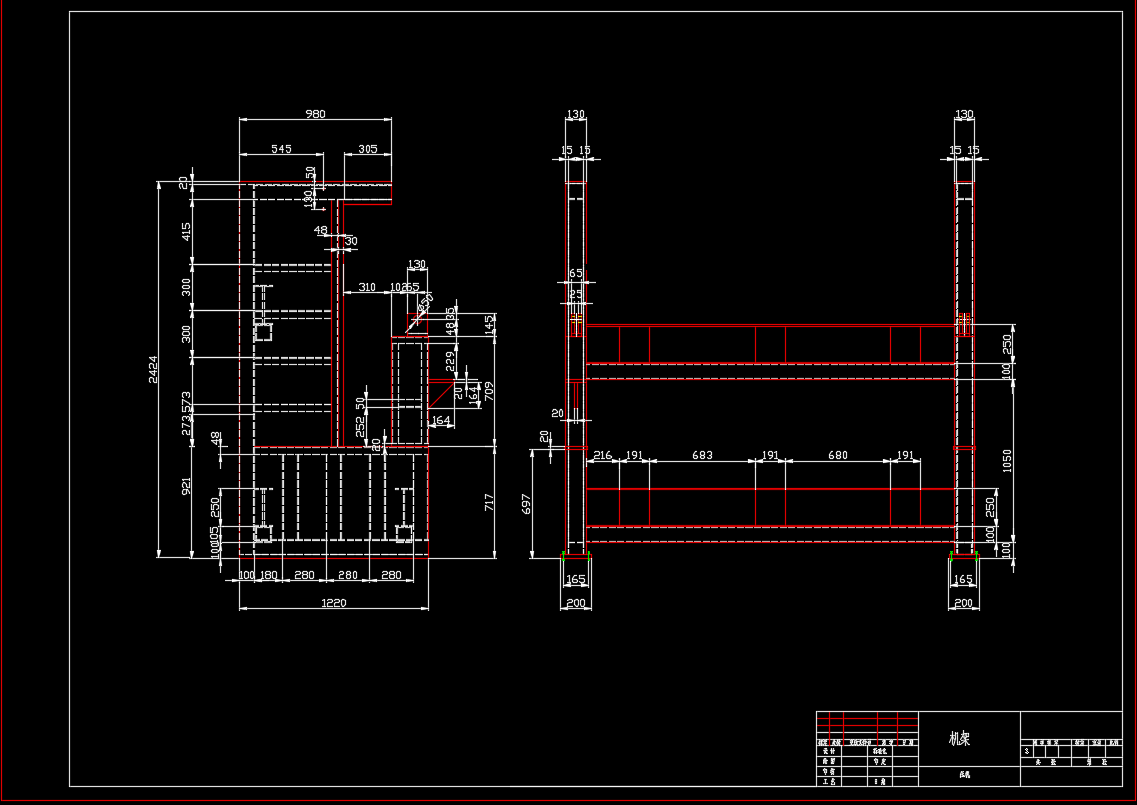Viewport: 1137px width, 805px height.
Task: Select the 252 dimension text
Action: tap(361, 429)
